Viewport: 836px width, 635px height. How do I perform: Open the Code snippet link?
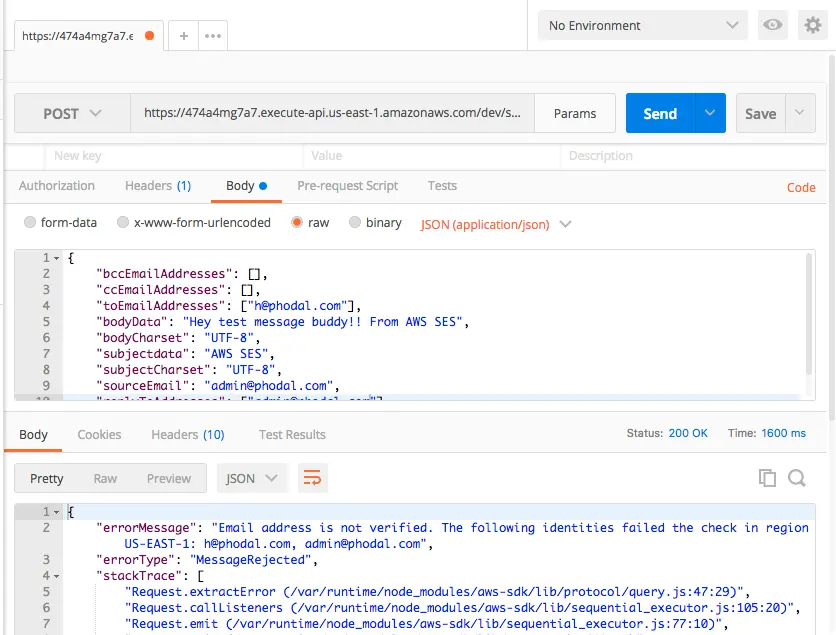[801, 187]
